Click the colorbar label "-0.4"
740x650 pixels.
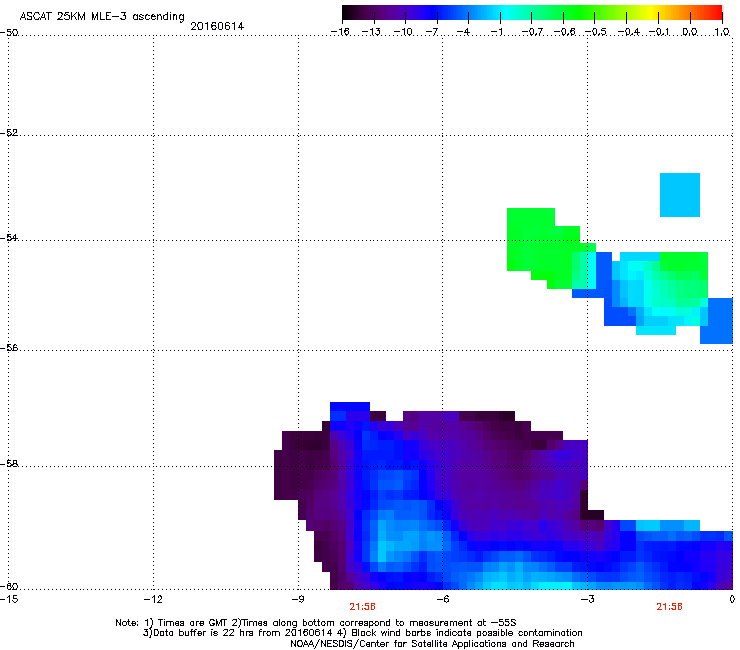tap(628, 32)
